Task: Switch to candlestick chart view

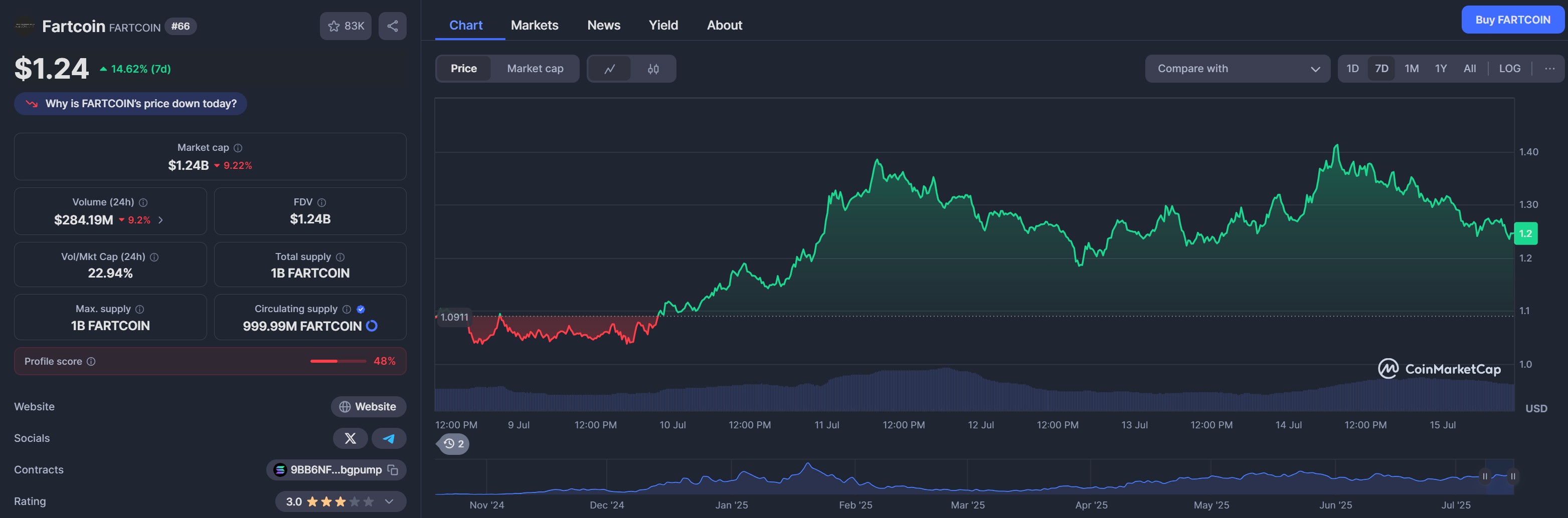Action: pyautogui.click(x=653, y=69)
